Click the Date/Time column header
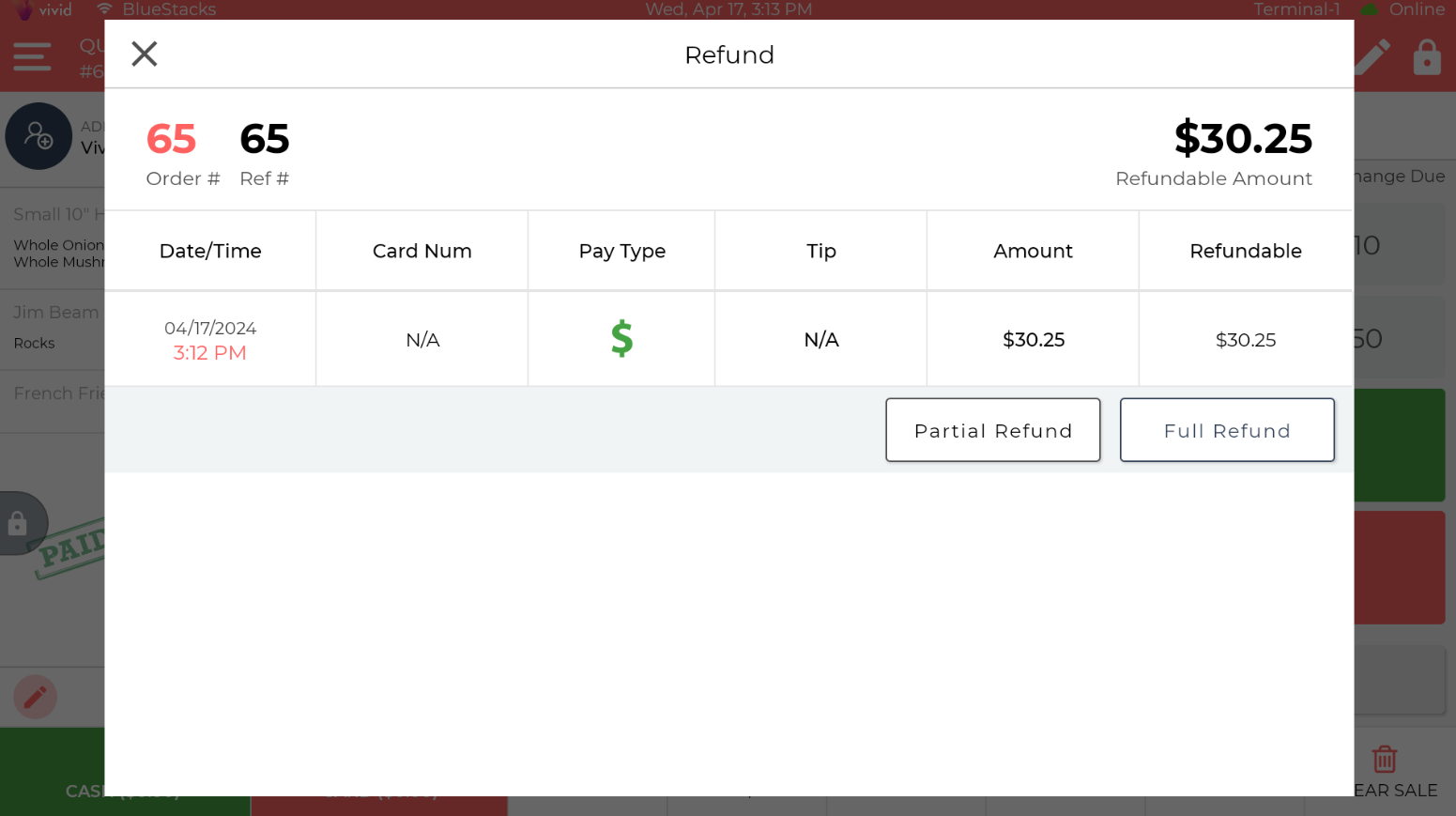 (x=210, y=251)
